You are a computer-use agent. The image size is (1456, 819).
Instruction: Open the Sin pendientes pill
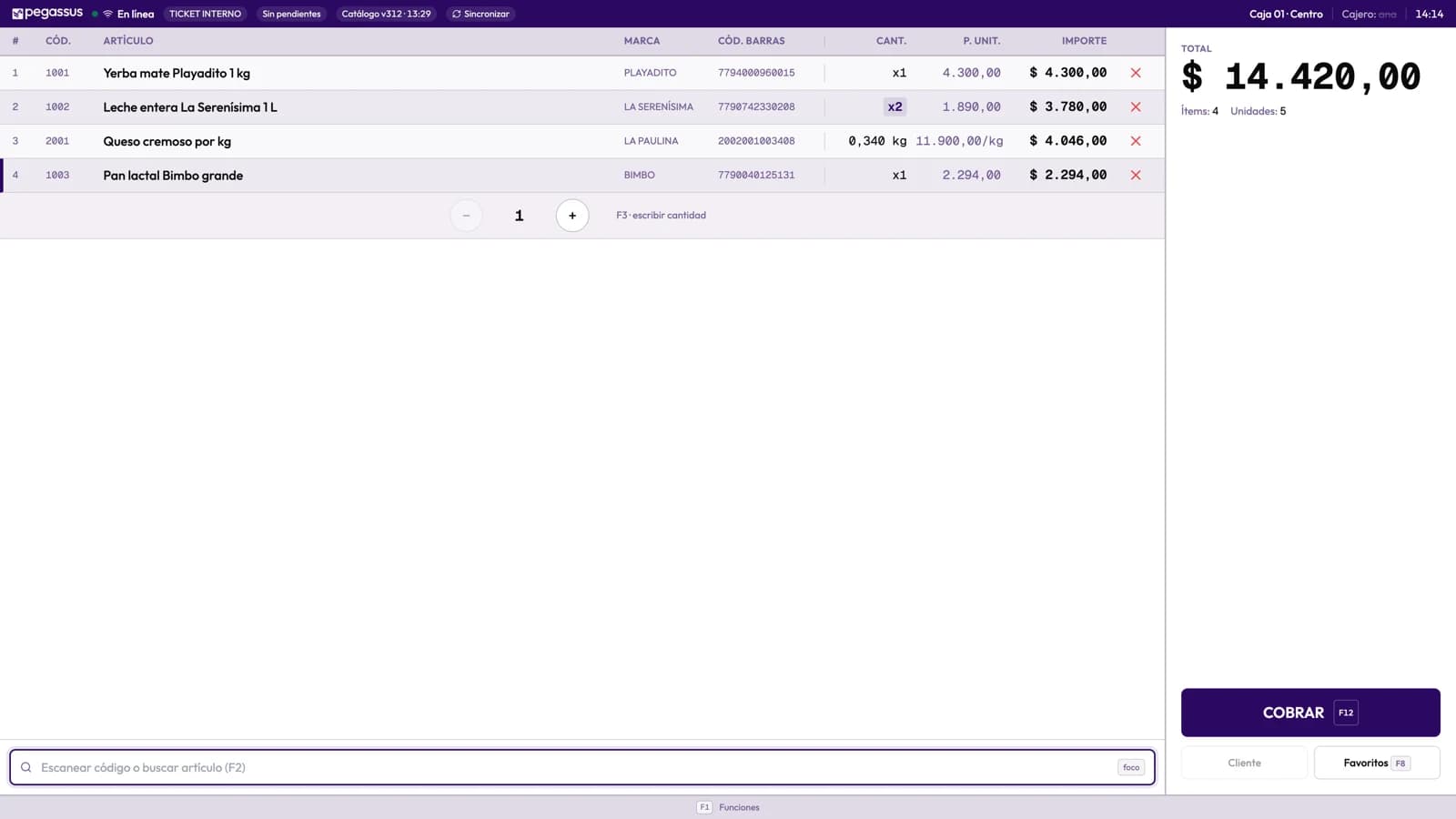[291, 14]
